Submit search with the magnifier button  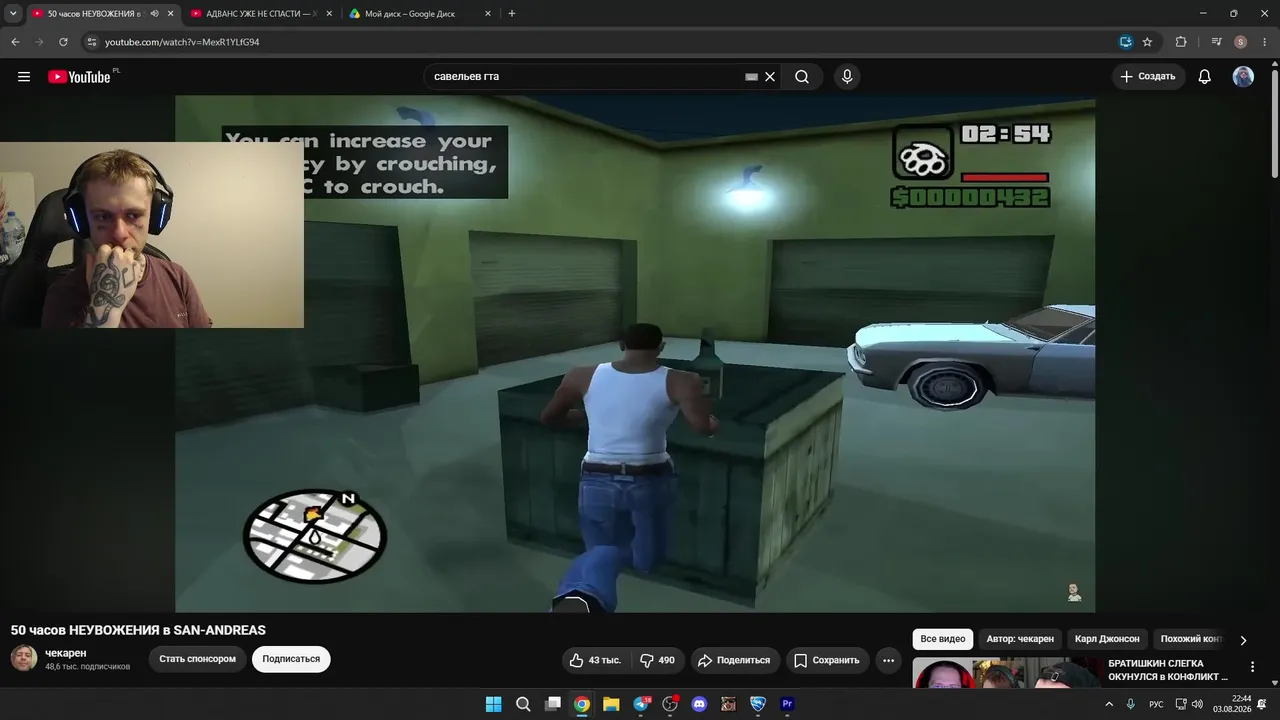pyautogui.click(x=802, y=77)
